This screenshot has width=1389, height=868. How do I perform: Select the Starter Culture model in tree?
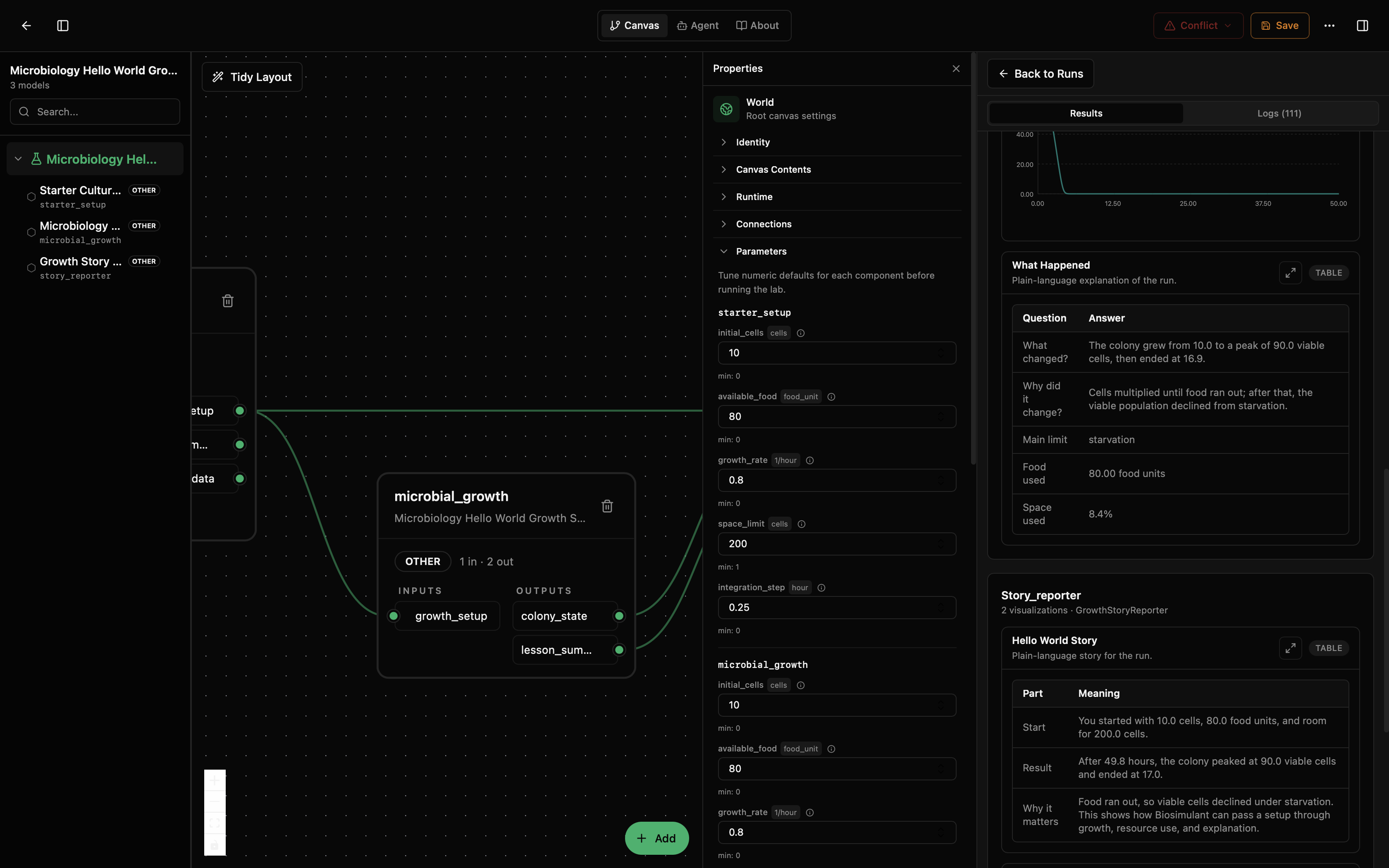tap(95, 196)
